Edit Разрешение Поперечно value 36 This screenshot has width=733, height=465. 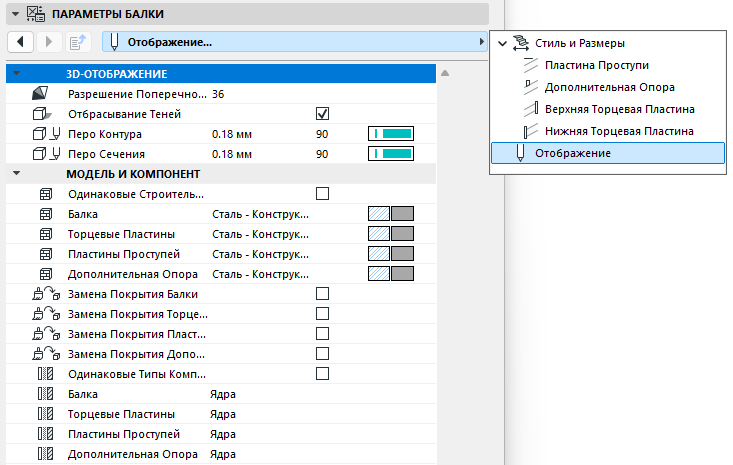click(218, 94)
